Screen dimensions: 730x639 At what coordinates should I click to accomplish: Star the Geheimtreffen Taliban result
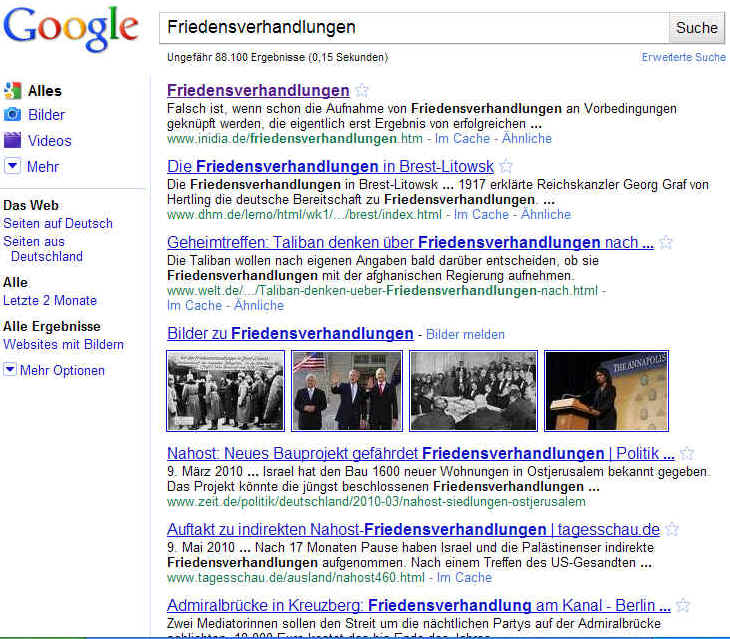pyautogui.click(x=666, y=242)
